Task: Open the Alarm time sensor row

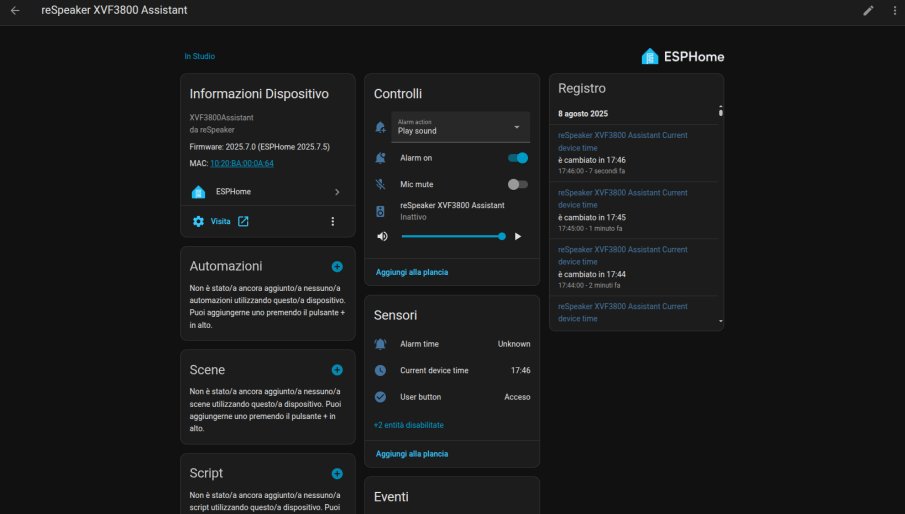Action: click(452, 344)
